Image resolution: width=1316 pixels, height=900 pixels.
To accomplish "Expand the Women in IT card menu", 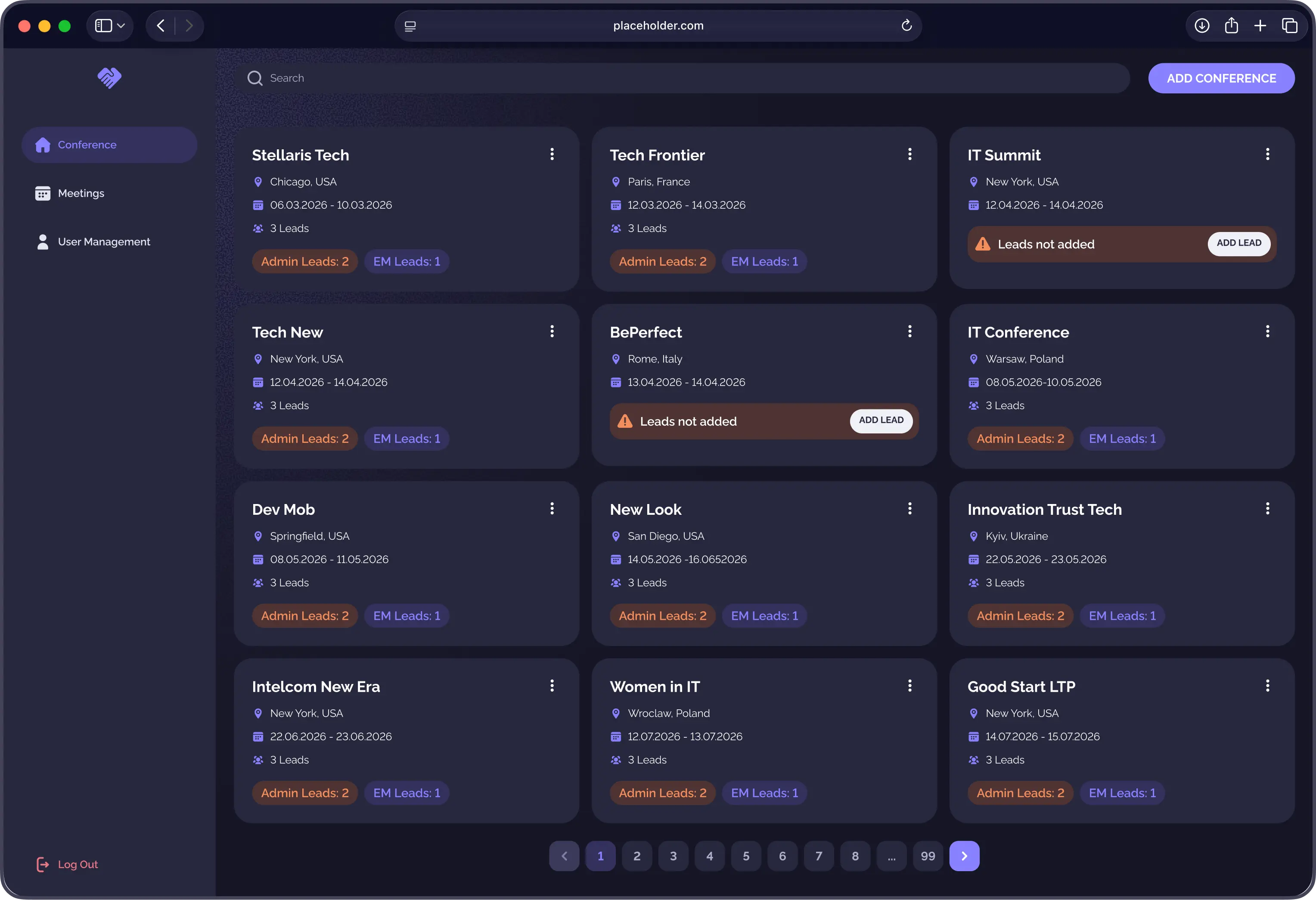I will (x=909, y=686).
